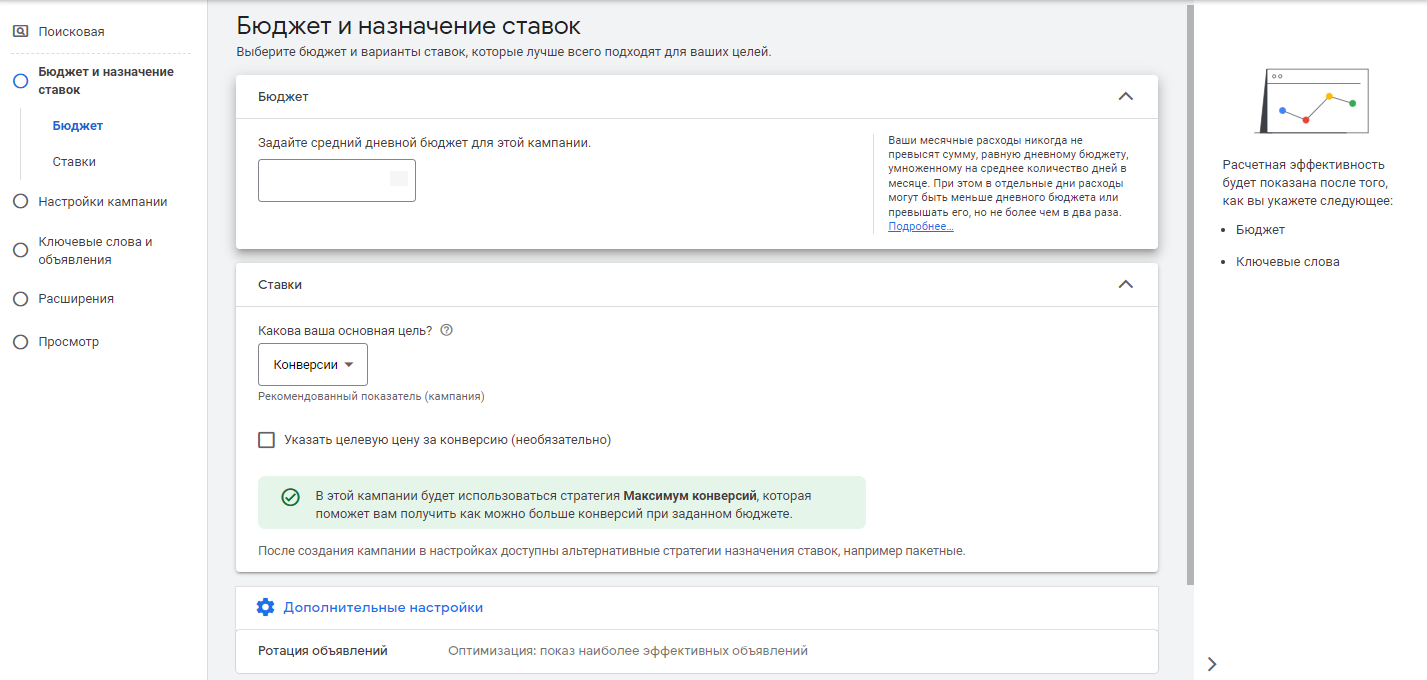Click the Поисковая search campaign icon
Image resolution: width=1427 pixels, height=680 pixels.
20,32
